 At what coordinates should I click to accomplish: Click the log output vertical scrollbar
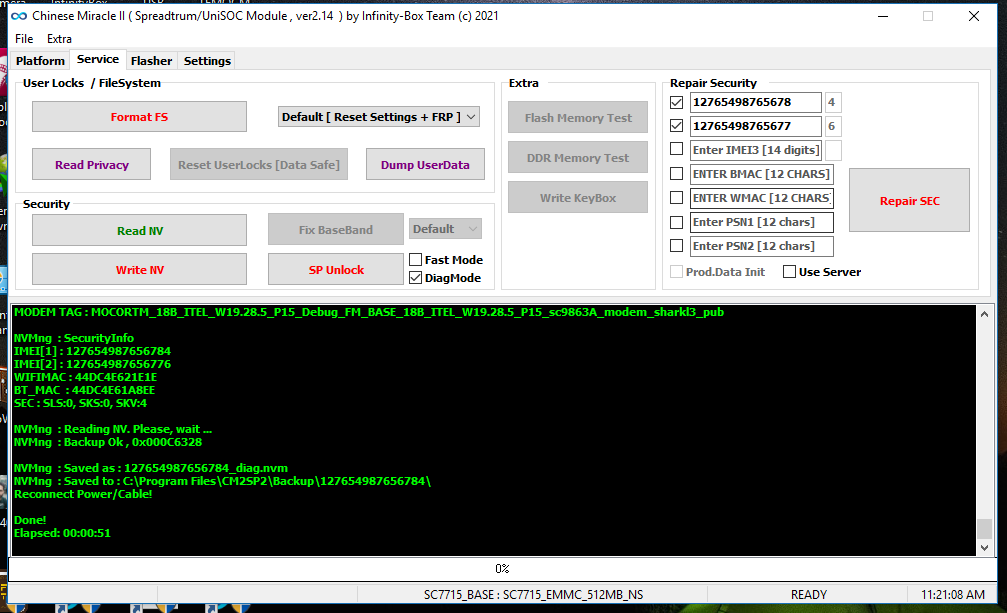984,430
